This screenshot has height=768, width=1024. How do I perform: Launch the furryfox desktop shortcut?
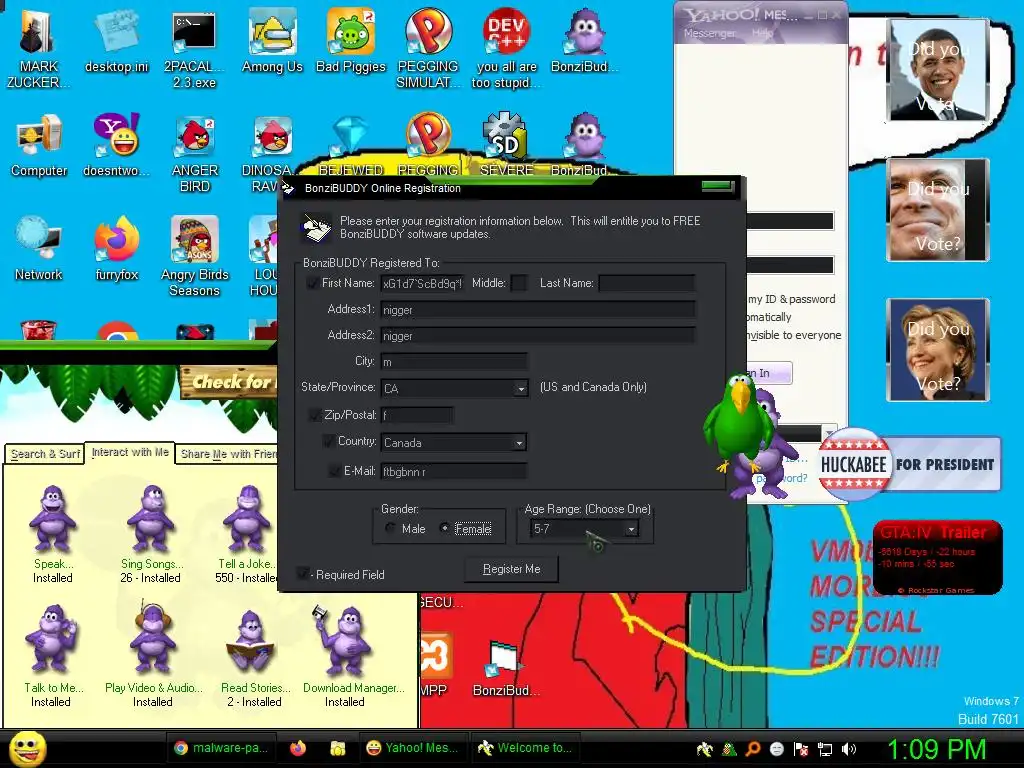[116, 248]
